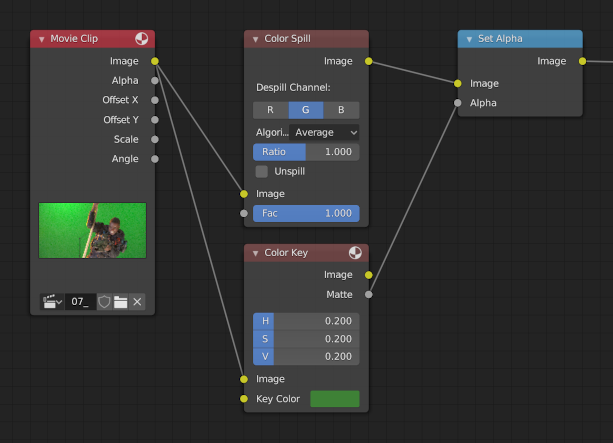Open the movie clip browse dropdown
613x443 pixels.
point(51,301)
